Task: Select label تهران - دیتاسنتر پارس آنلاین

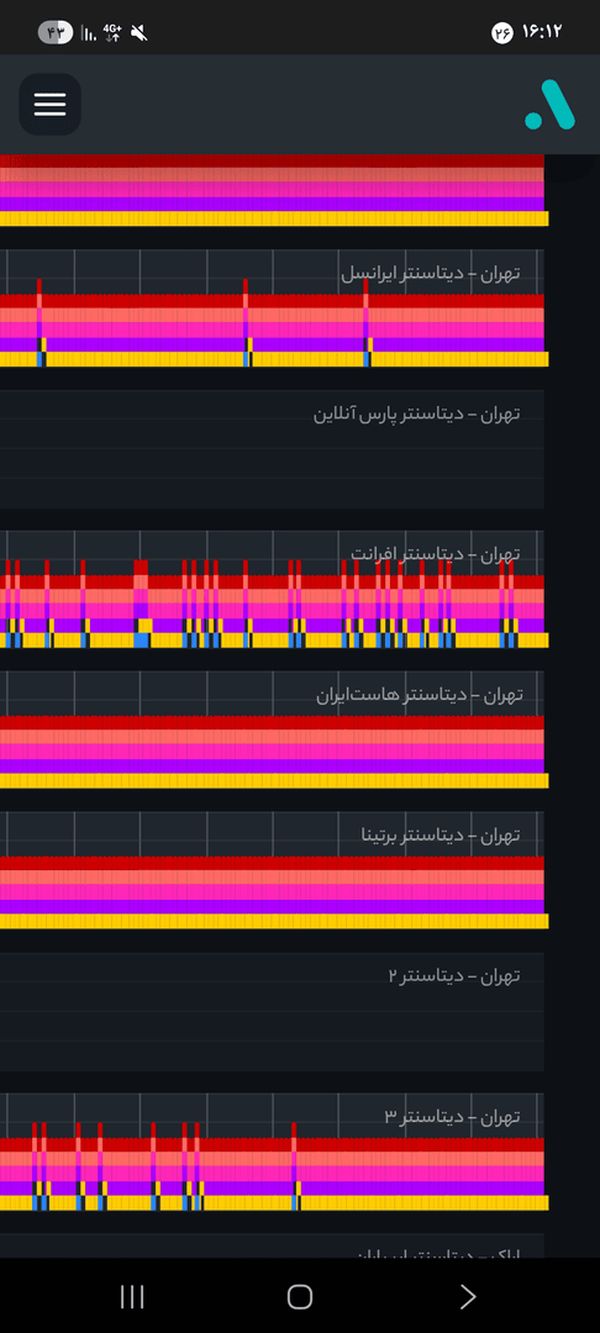Action: tap(417, 413)
